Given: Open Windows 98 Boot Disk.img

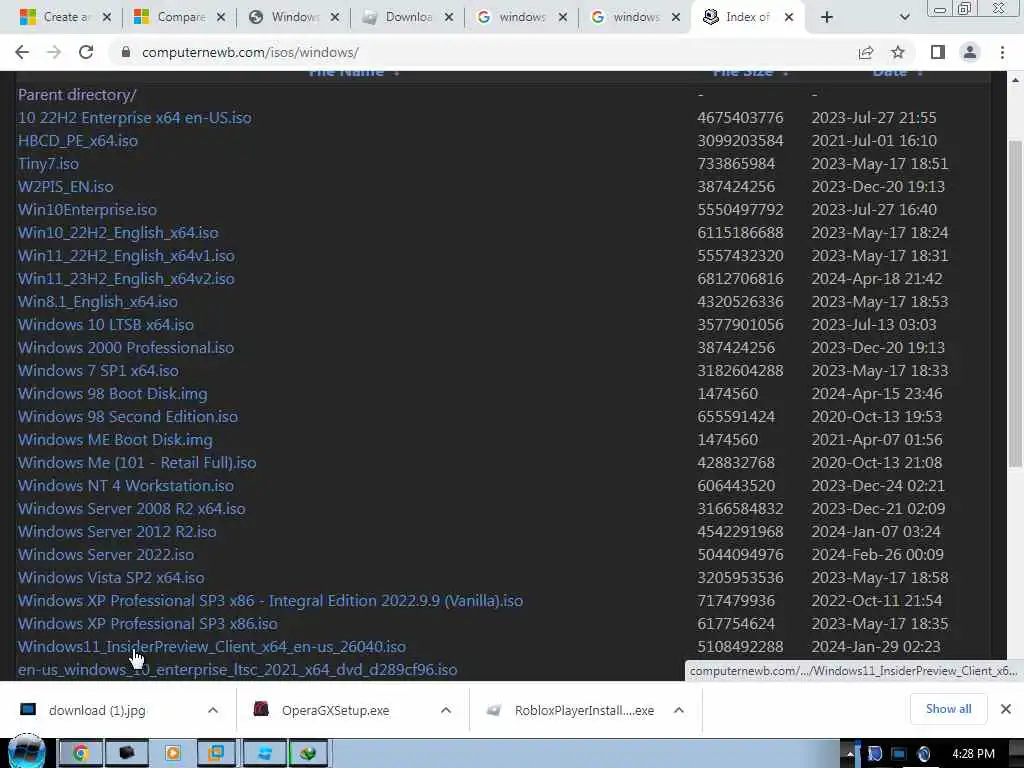Looking at the screenshot, I should click(x=112, y=394).
